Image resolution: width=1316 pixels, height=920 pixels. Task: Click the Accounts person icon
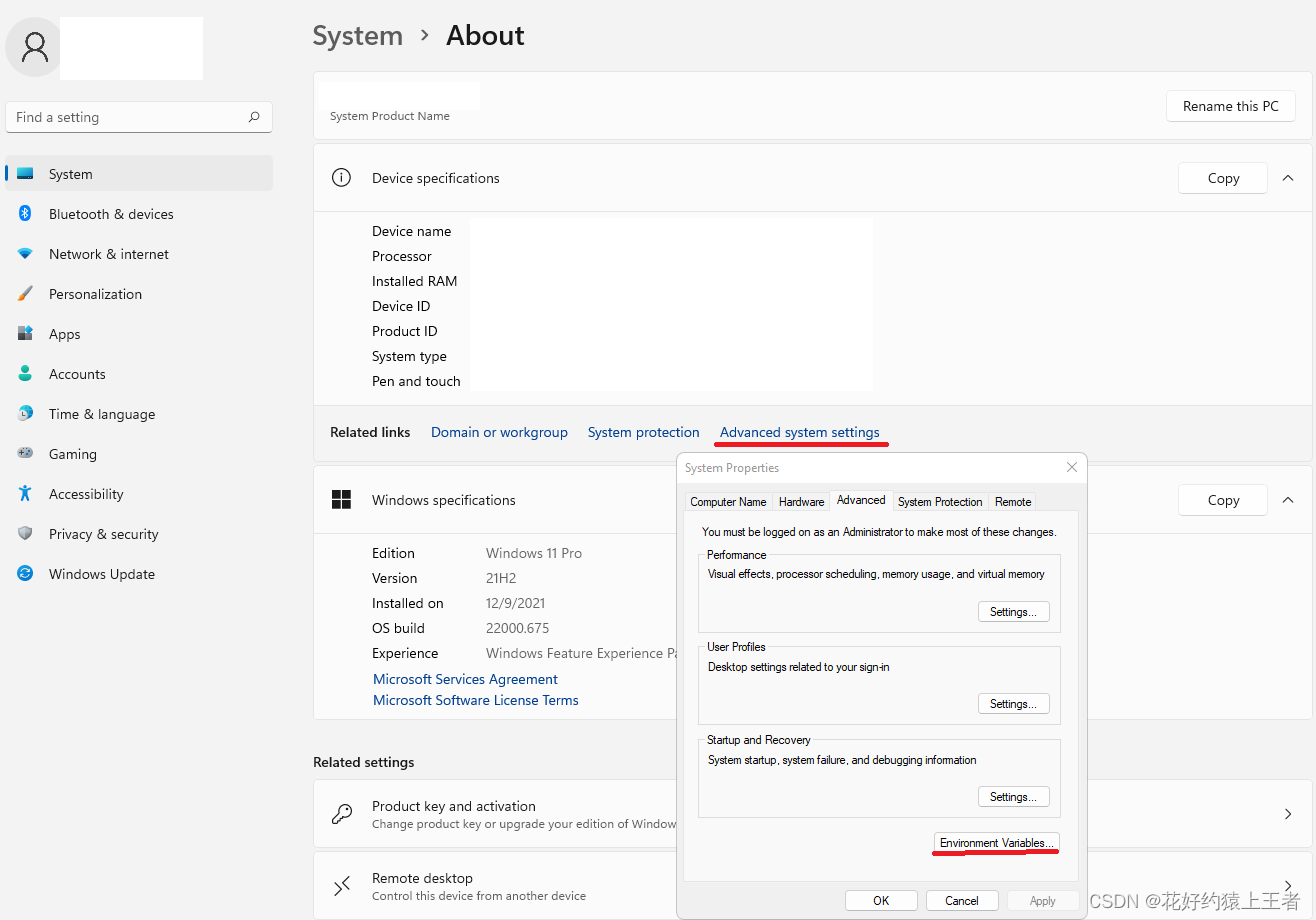[x=25, y=374]
